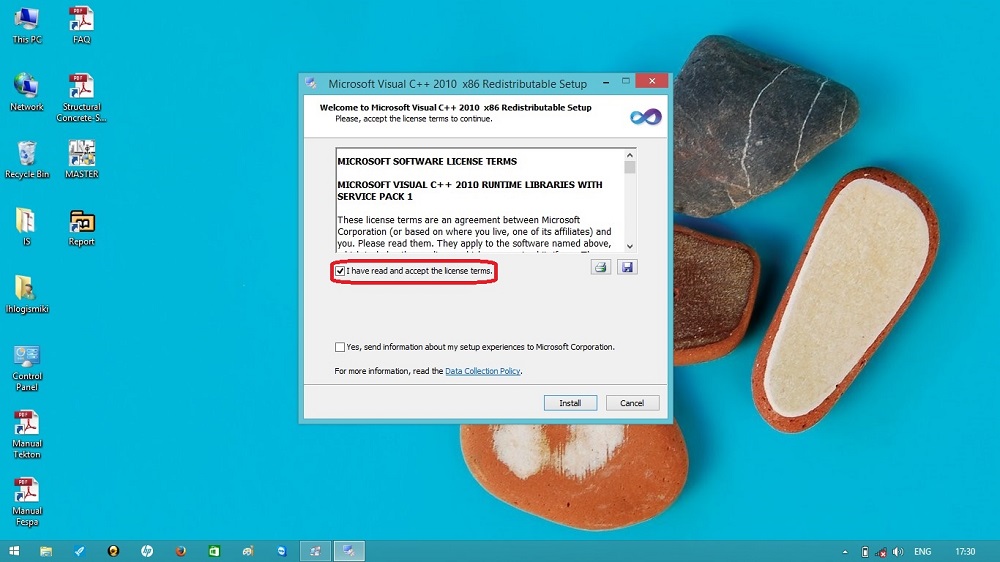1000x562 pixels.
Task: Open the Windows Store taskbar icon
Action: coord(214,551)
